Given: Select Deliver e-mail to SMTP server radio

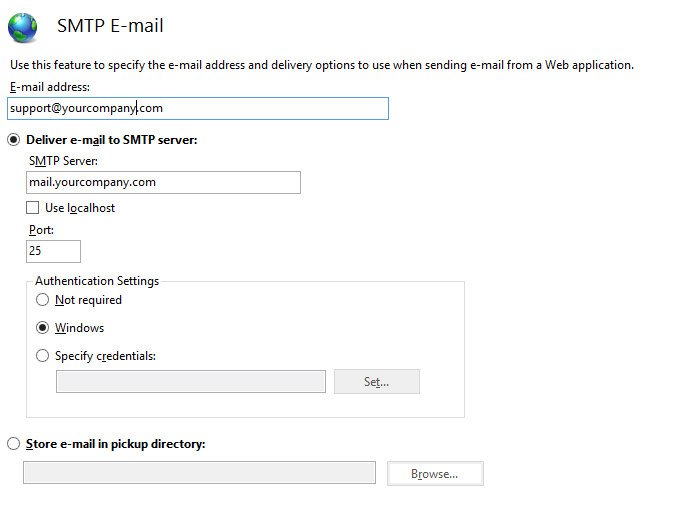Looking at the screenshot, I should (13, 140).
